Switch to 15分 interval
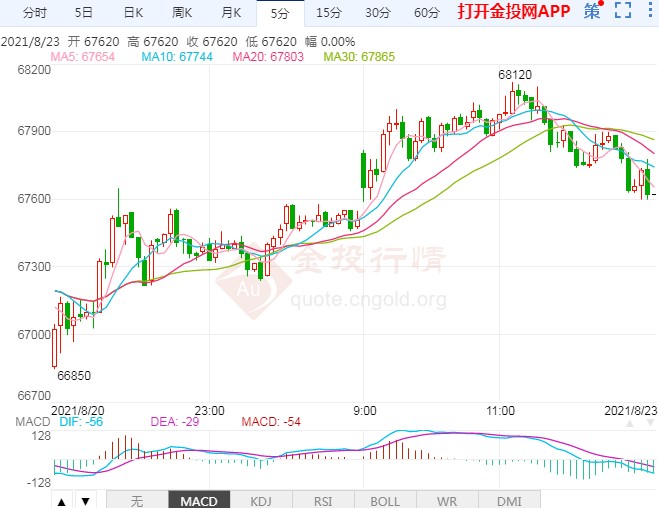 point(329,13)
